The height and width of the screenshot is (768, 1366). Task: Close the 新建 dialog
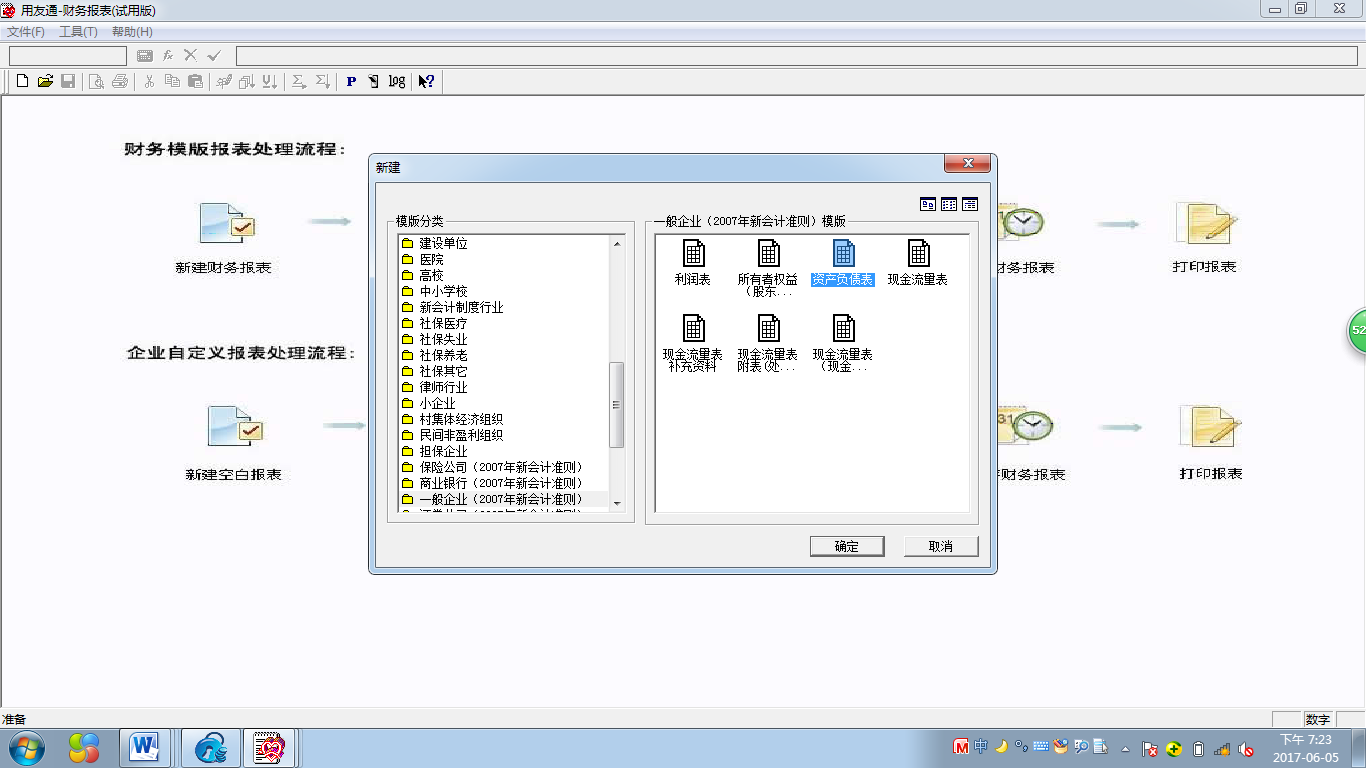967,164
